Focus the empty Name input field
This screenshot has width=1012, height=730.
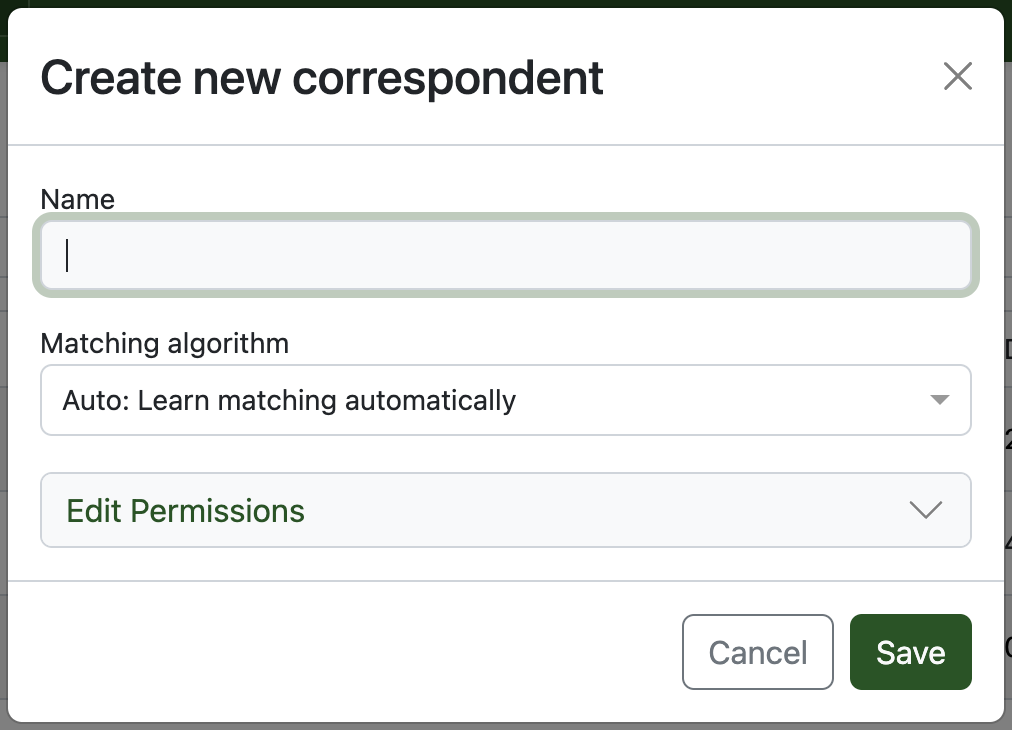pos(505,256)
